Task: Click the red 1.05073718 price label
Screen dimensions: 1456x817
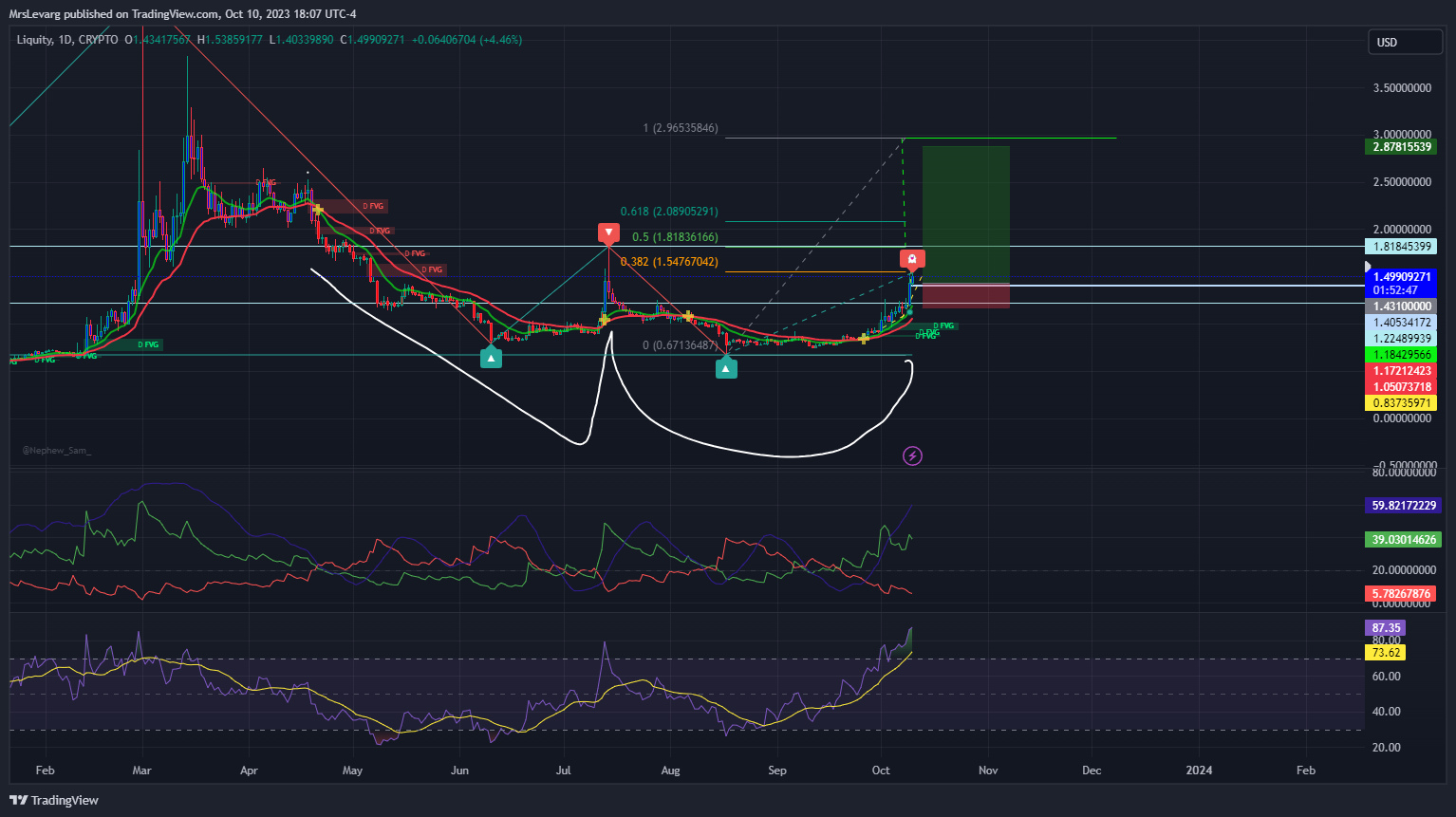Action: click(1401, 387)
